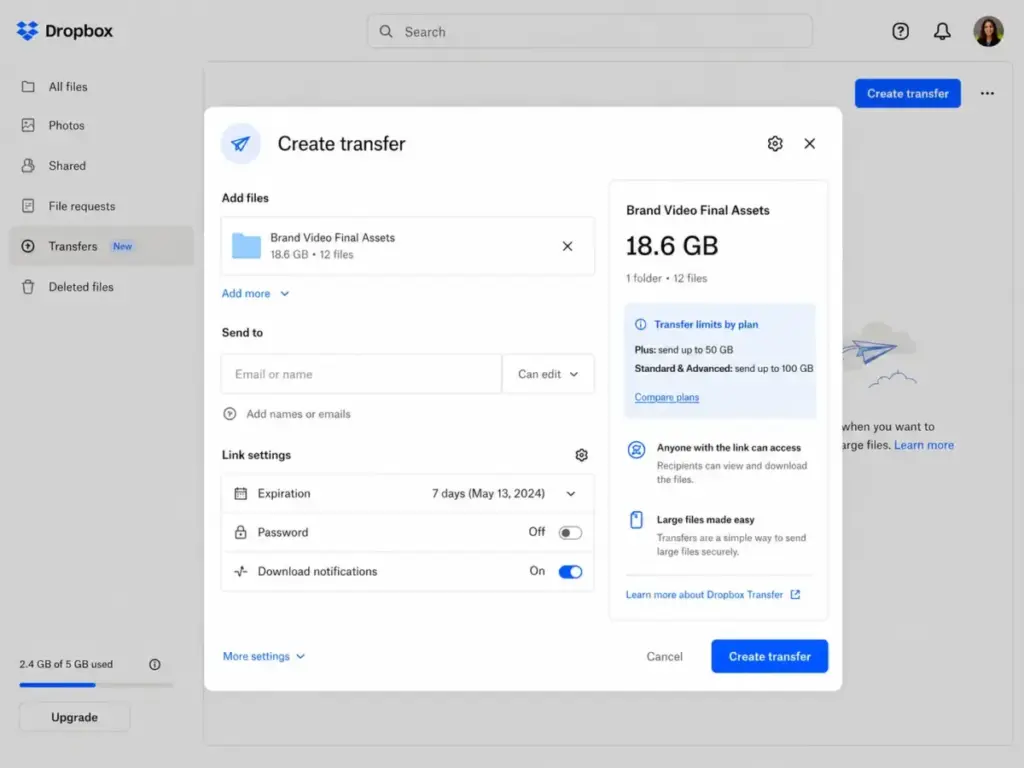The height and width of the screenshot is (768, 1024).
Task: Click the Expiration calendar icon
Action: pyautogui.click(x=240, y=493)
